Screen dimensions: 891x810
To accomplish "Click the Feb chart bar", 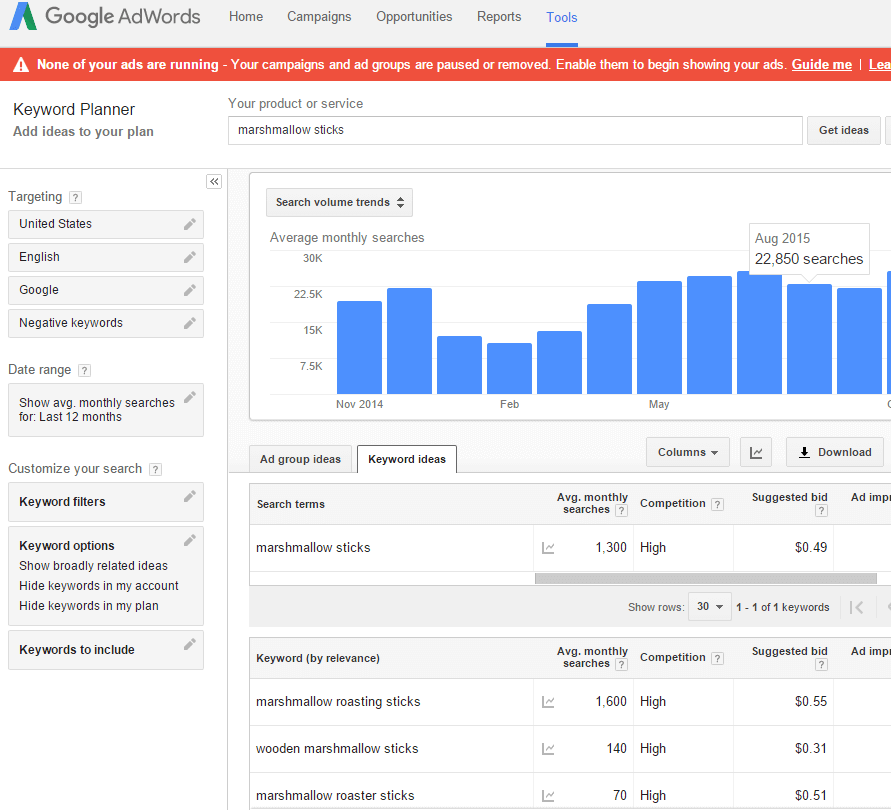I will 509,368.
